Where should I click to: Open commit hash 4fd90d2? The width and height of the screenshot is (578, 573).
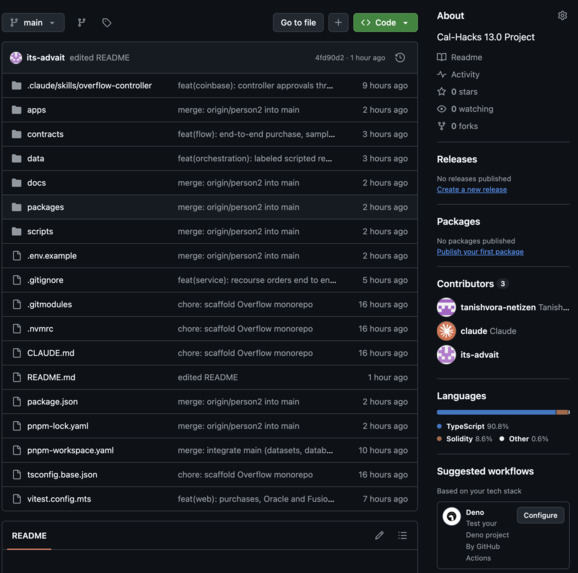(x=329, y=58)
